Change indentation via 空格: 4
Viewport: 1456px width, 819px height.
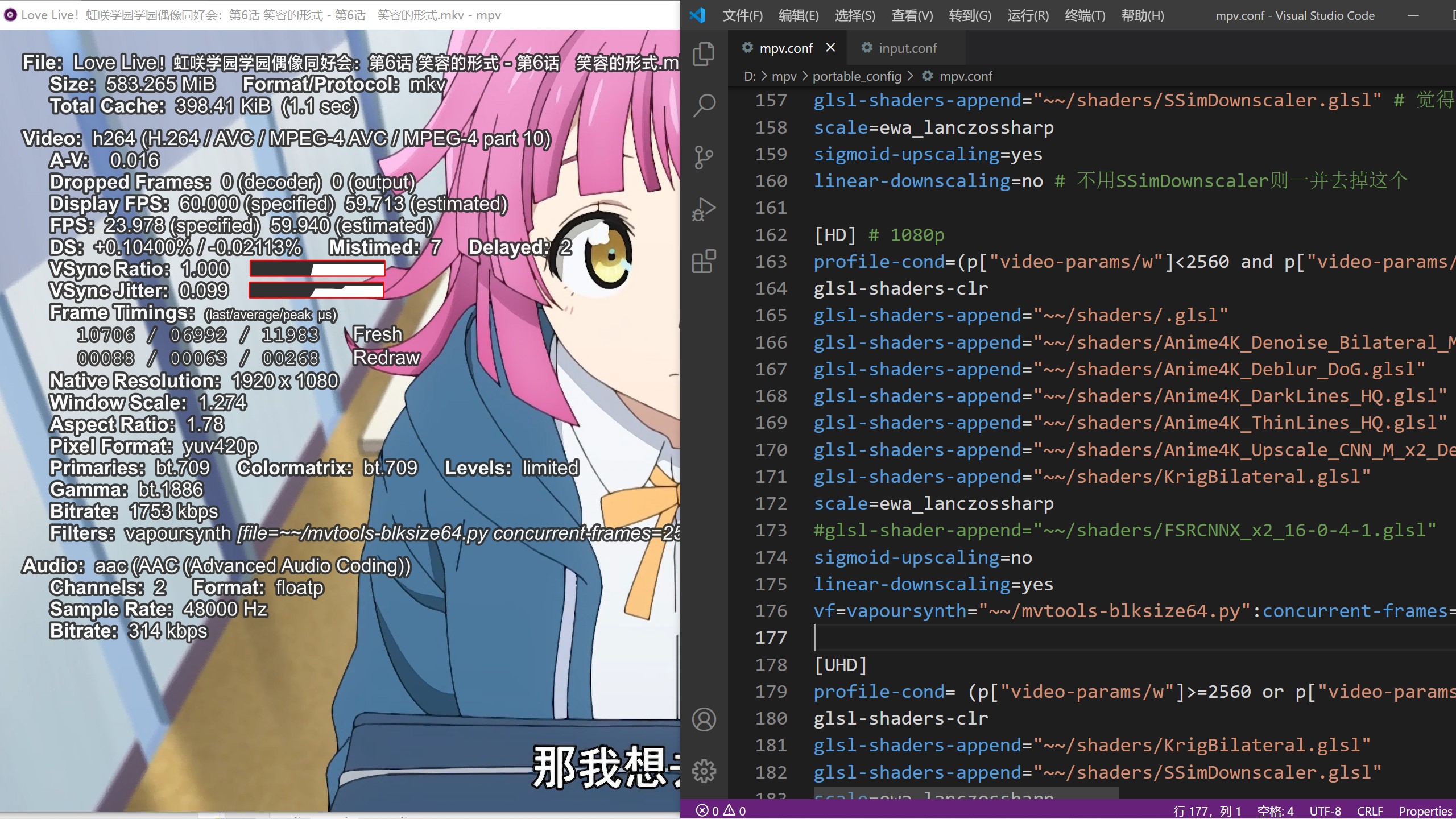click(x=1275, y=810)
